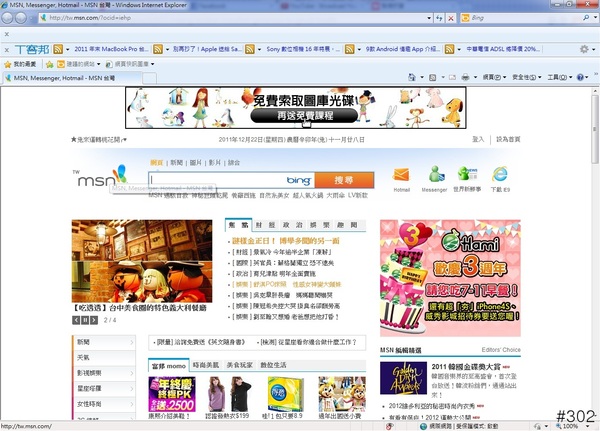Click the Print icon in the command bar

coord(465,77)
